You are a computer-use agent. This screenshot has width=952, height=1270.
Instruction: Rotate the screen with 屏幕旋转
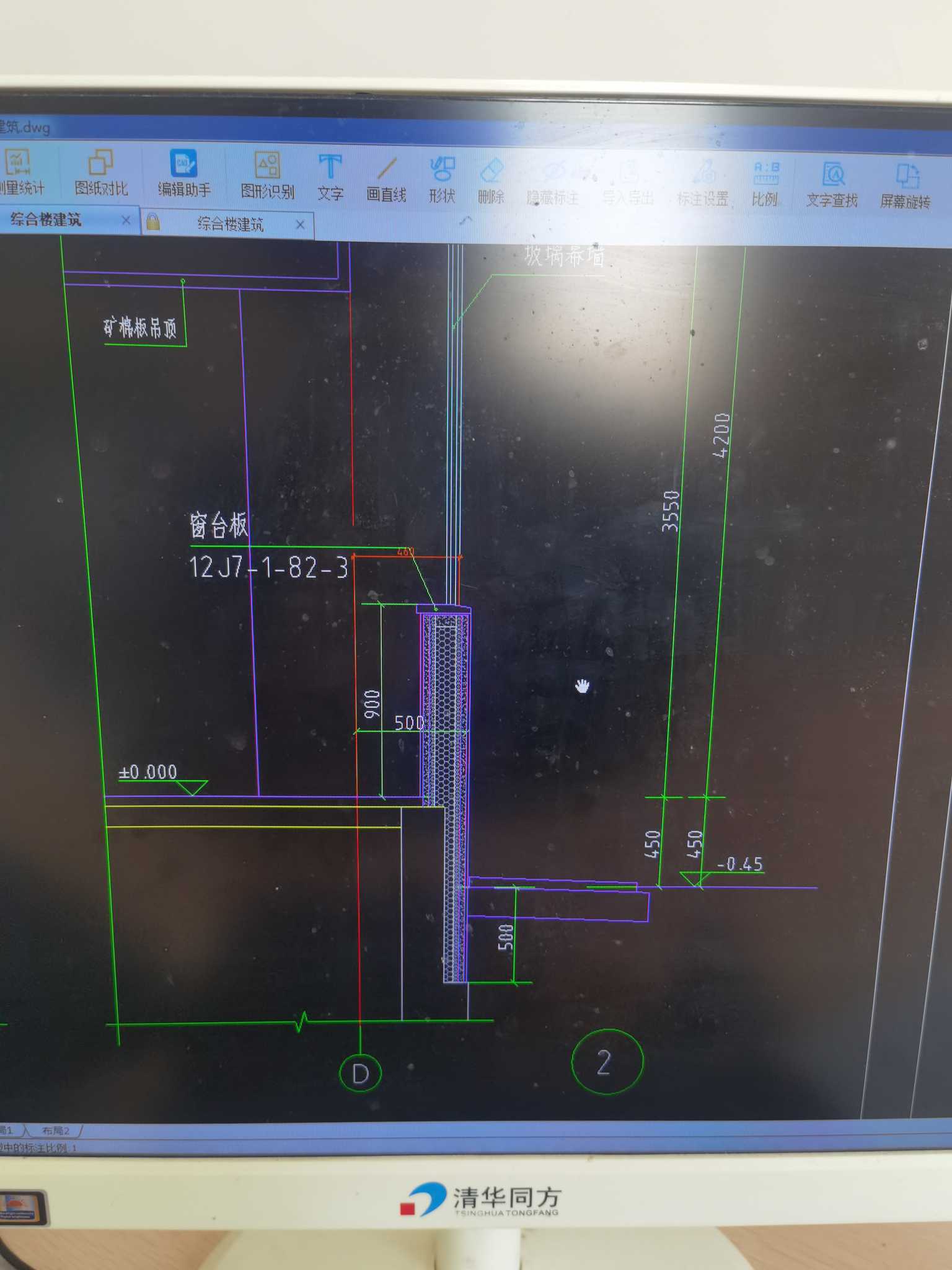(x=905, y=187)
